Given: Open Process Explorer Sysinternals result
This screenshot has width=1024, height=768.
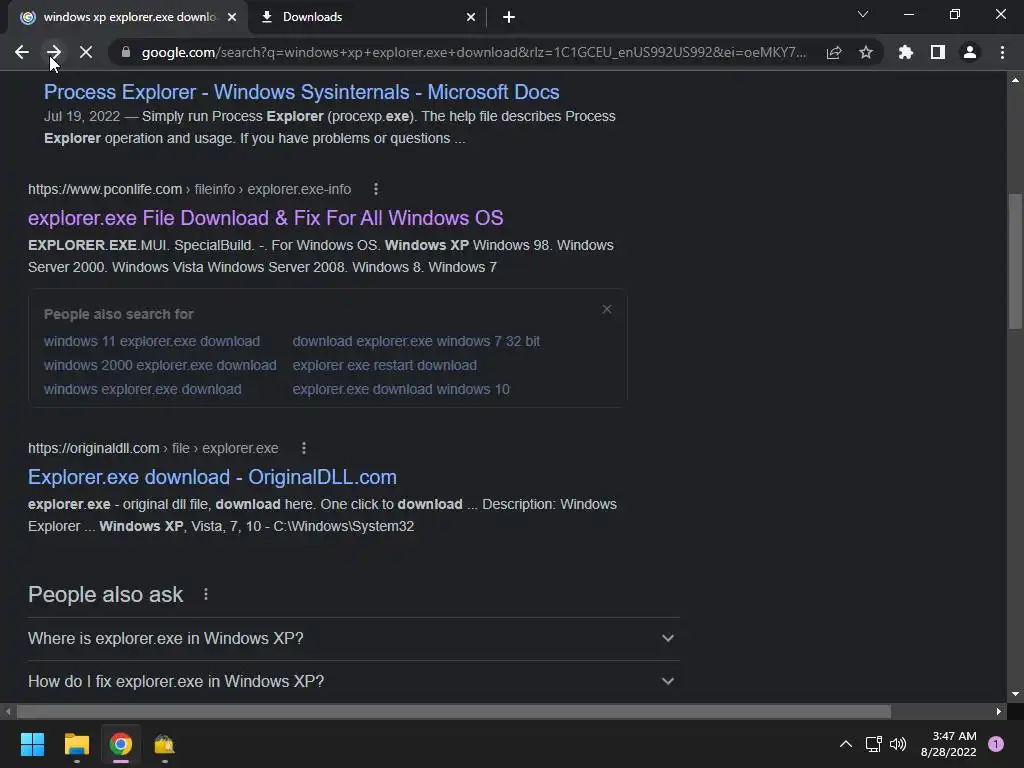Looking at the screenshot, I should coord(301,92).
